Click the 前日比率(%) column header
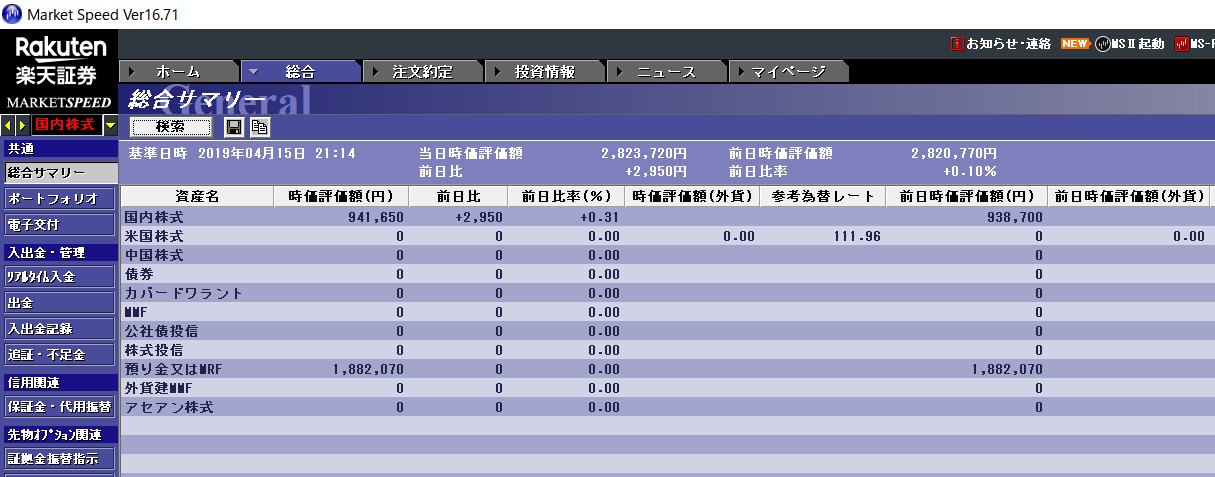 click(566, 196)
